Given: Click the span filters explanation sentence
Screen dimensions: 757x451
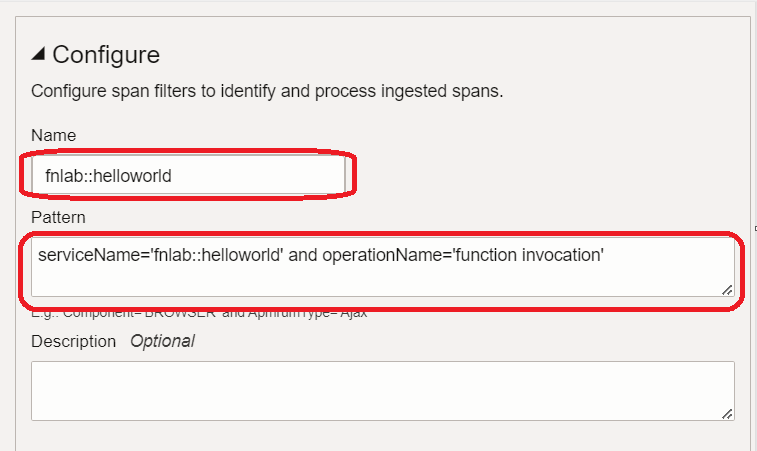Looking at the screenshot, I should pyautogui.click(x=266, y=92).
